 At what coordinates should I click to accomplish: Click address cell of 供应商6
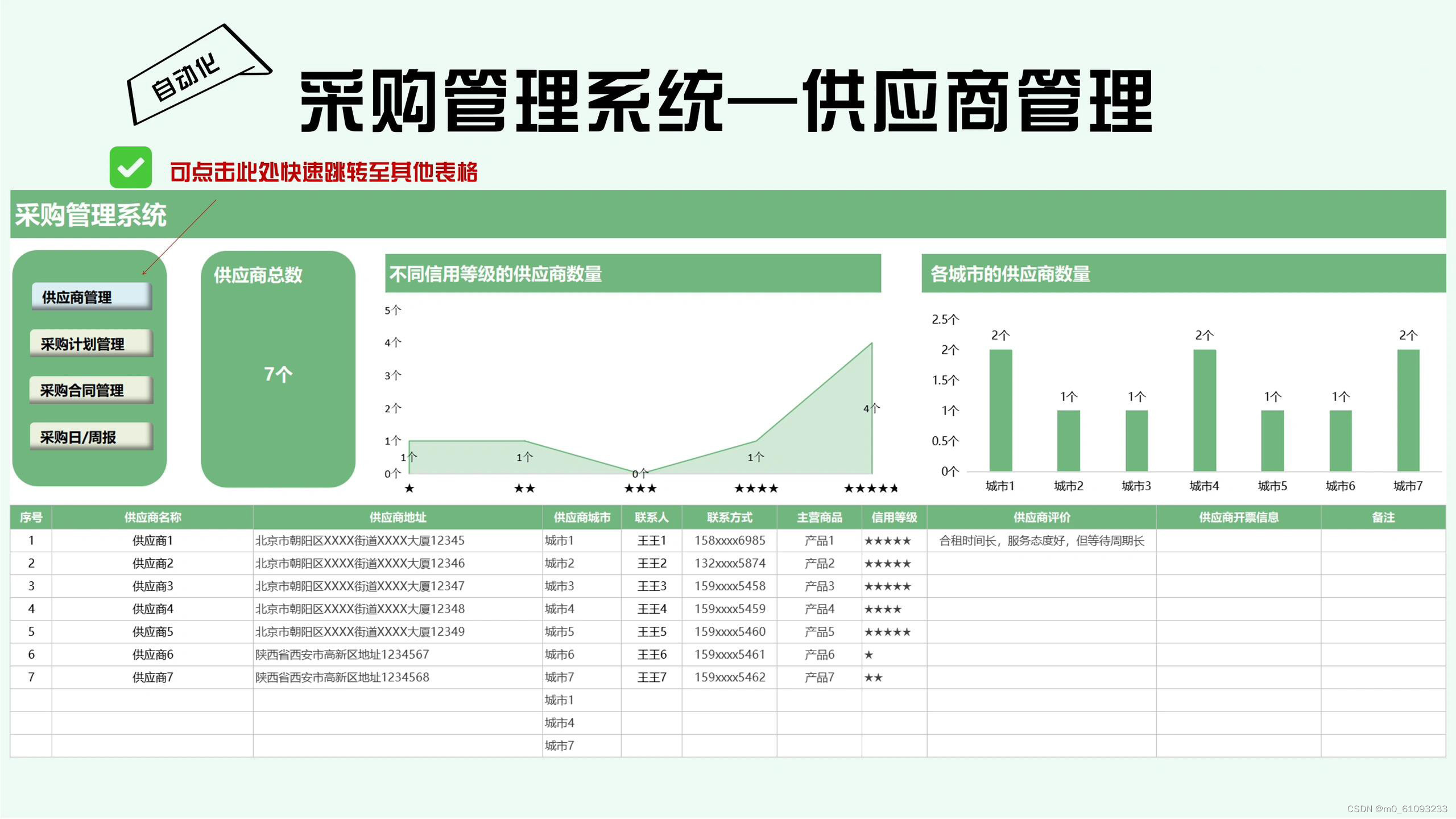[x=342, y=655]
